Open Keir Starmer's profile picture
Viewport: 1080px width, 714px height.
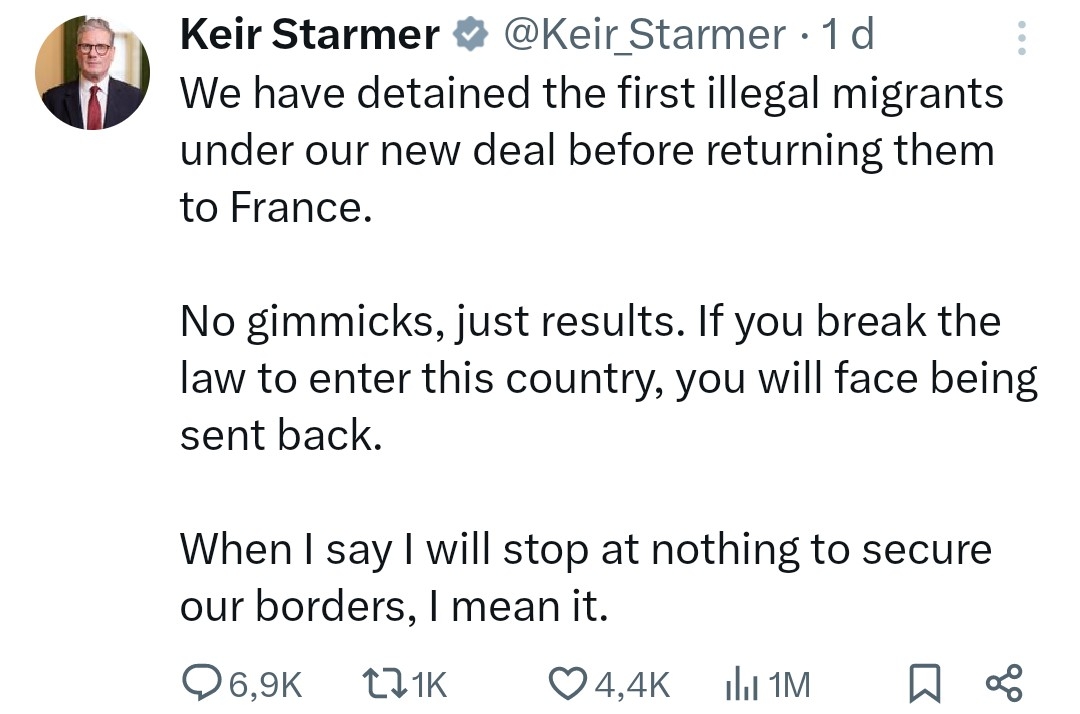coord(93,73)
